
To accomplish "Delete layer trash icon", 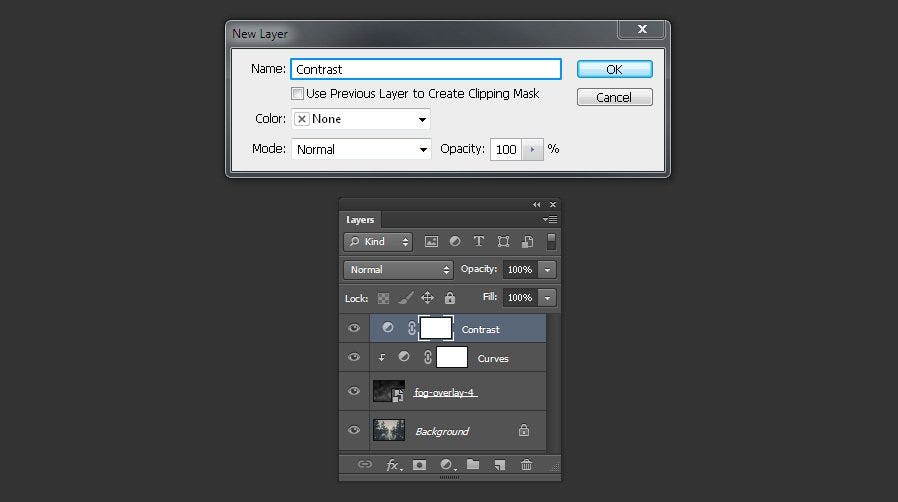I will click(x=526, y=464).
